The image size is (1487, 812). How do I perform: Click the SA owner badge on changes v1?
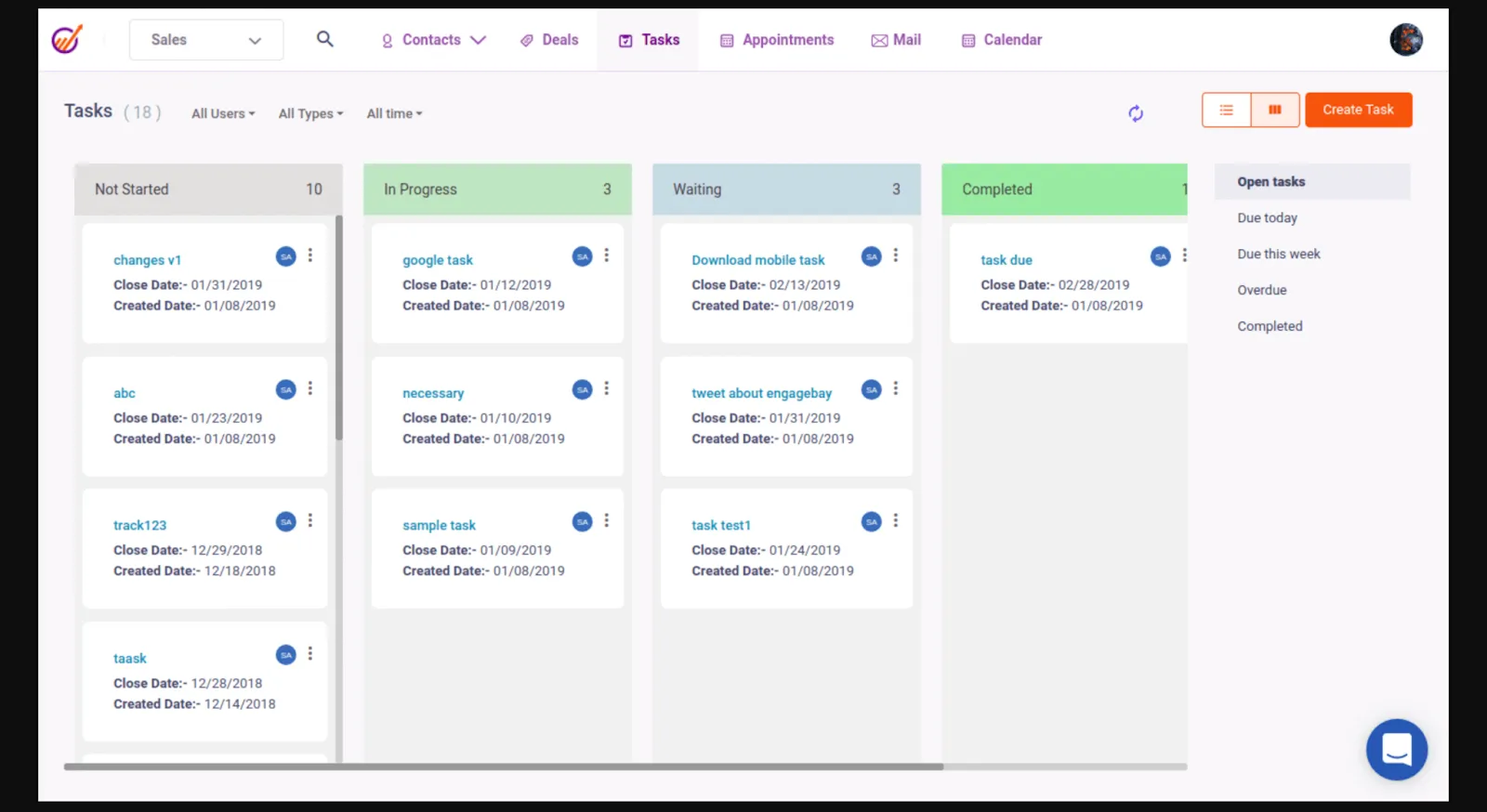coord(286,256)
